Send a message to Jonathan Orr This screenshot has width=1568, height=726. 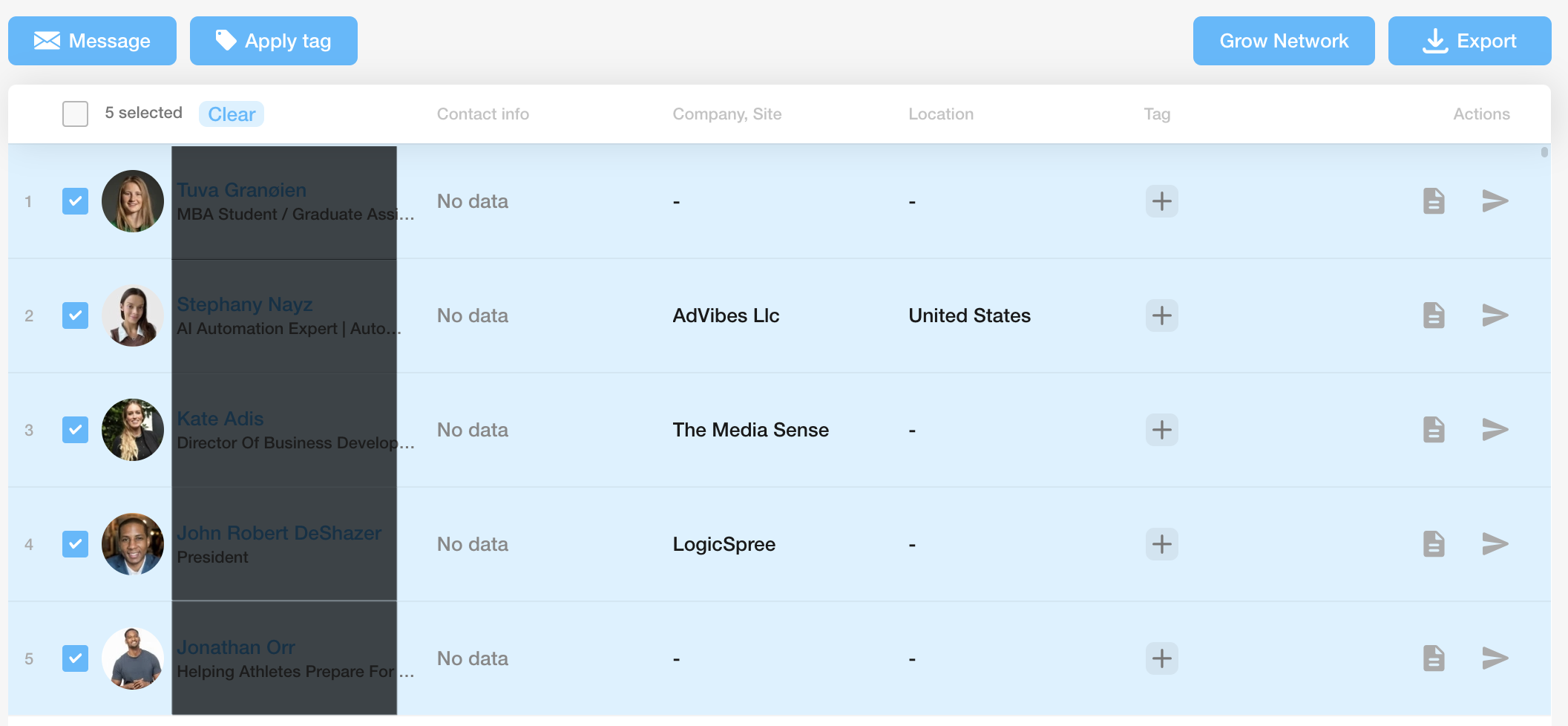pyautogui.click(x=1495, y=658)
